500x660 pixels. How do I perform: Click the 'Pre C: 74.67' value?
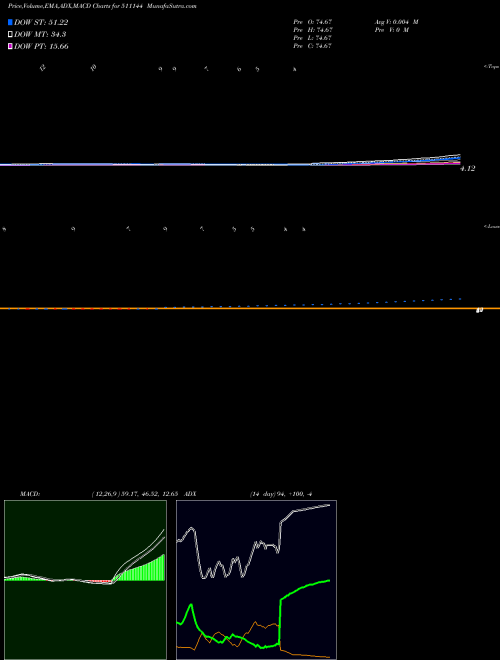click(x=313, y=46)
